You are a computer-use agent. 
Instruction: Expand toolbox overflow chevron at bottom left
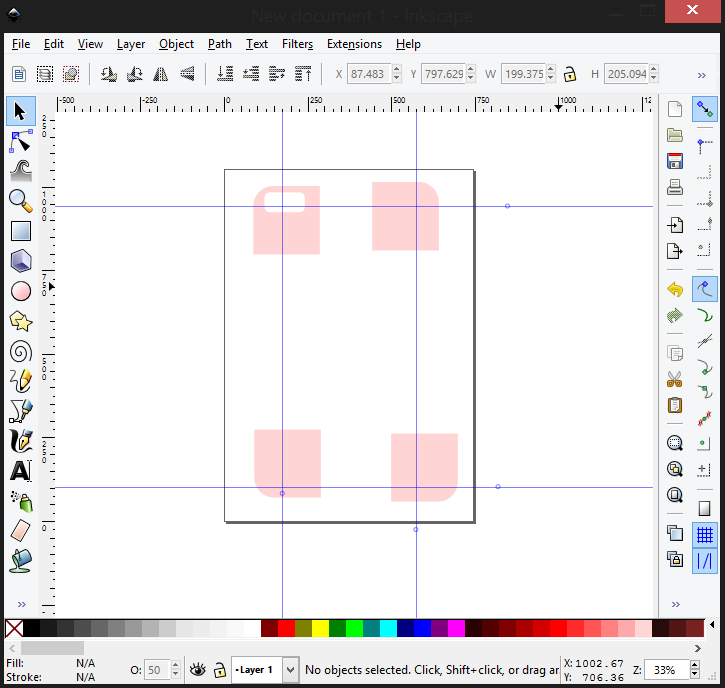pos(21,604)
